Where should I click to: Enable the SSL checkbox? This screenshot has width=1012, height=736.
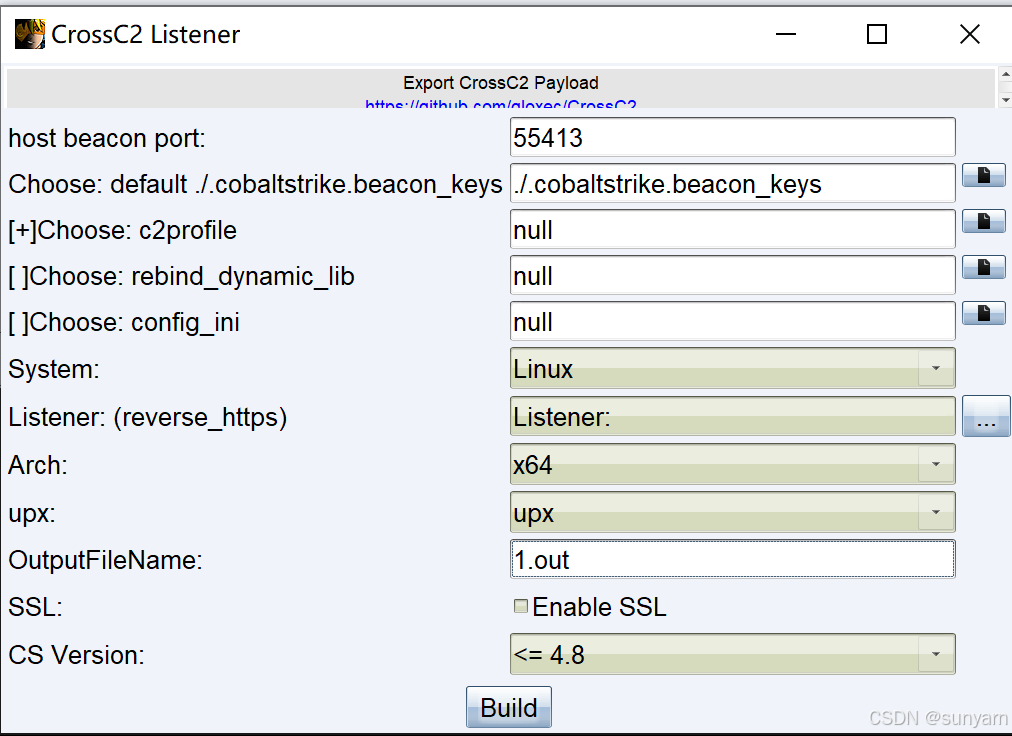pos(520,606)
